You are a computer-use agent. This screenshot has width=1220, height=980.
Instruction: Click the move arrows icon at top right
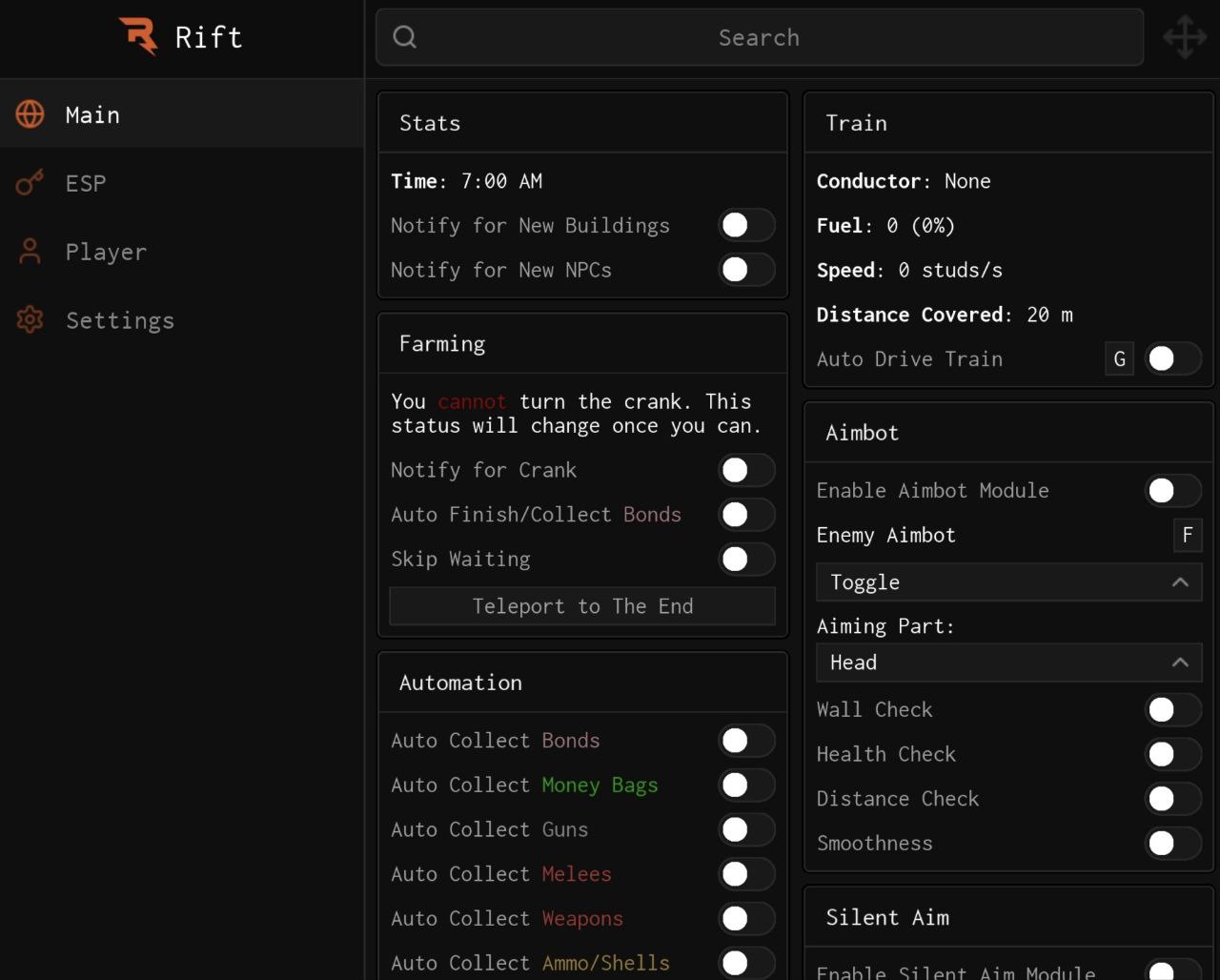point(1185,37)
